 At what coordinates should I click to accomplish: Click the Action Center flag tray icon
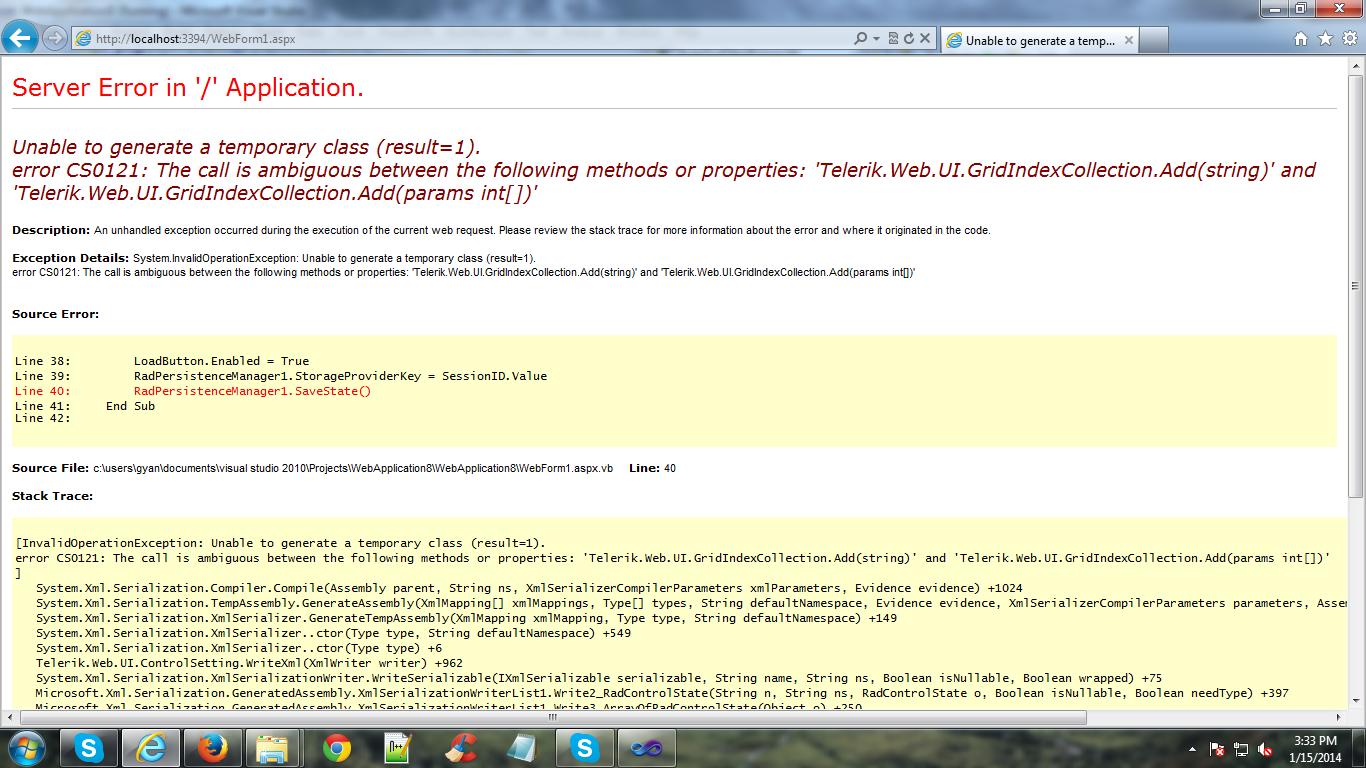pos(1218,748)
